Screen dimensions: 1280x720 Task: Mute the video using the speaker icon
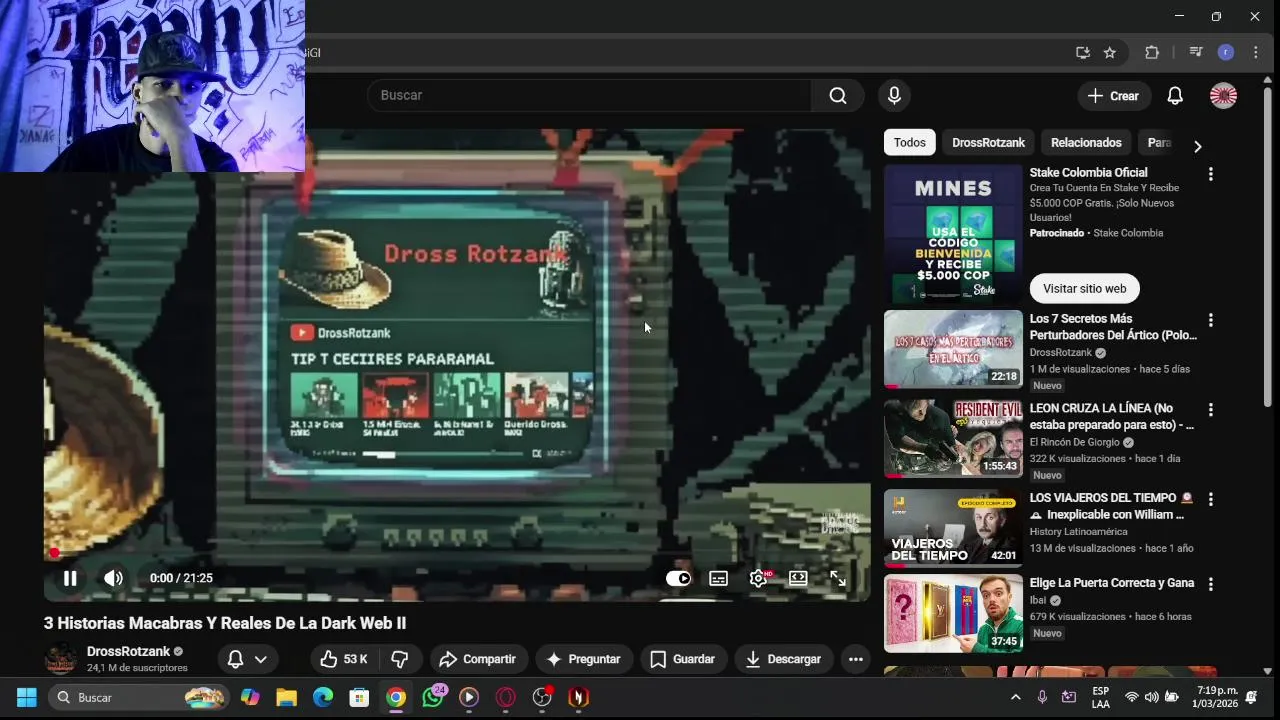[114, 578]
